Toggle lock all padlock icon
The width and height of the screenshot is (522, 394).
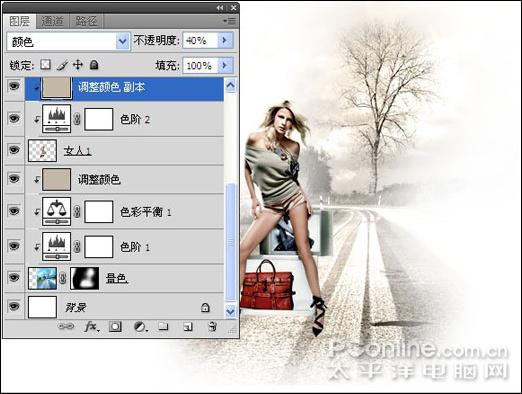(x=94, y=65)
